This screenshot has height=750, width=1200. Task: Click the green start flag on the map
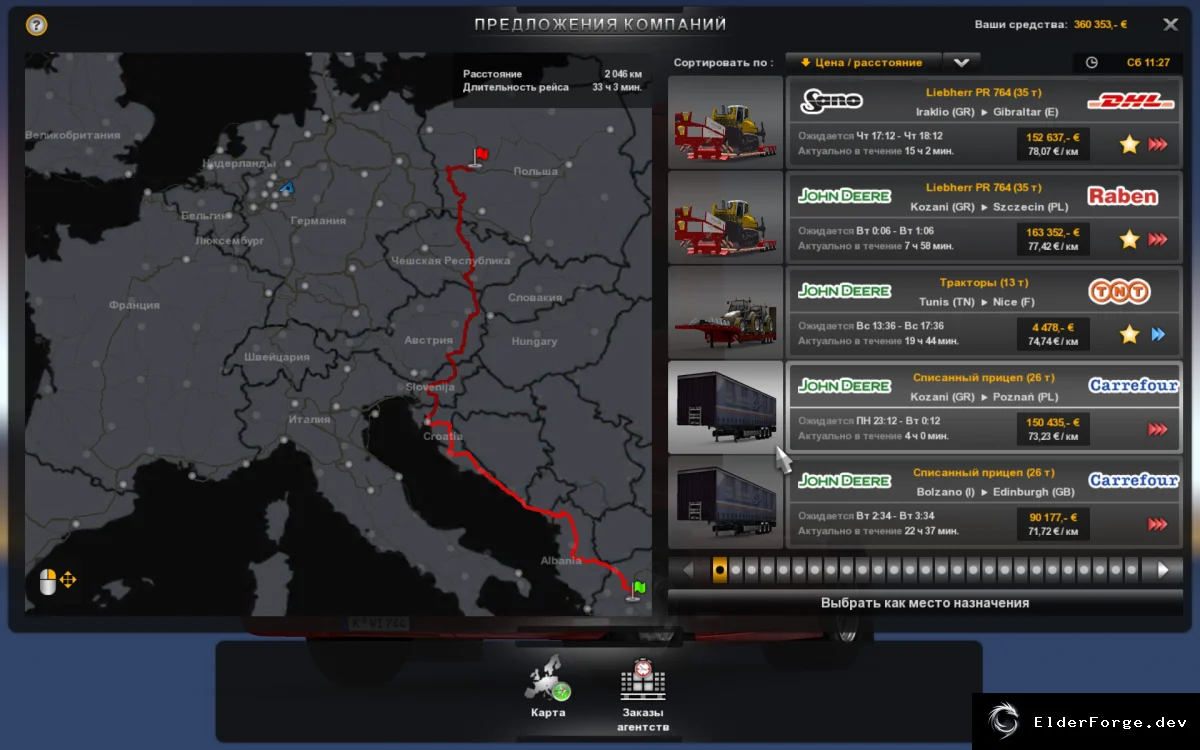[x=637, y=589]
